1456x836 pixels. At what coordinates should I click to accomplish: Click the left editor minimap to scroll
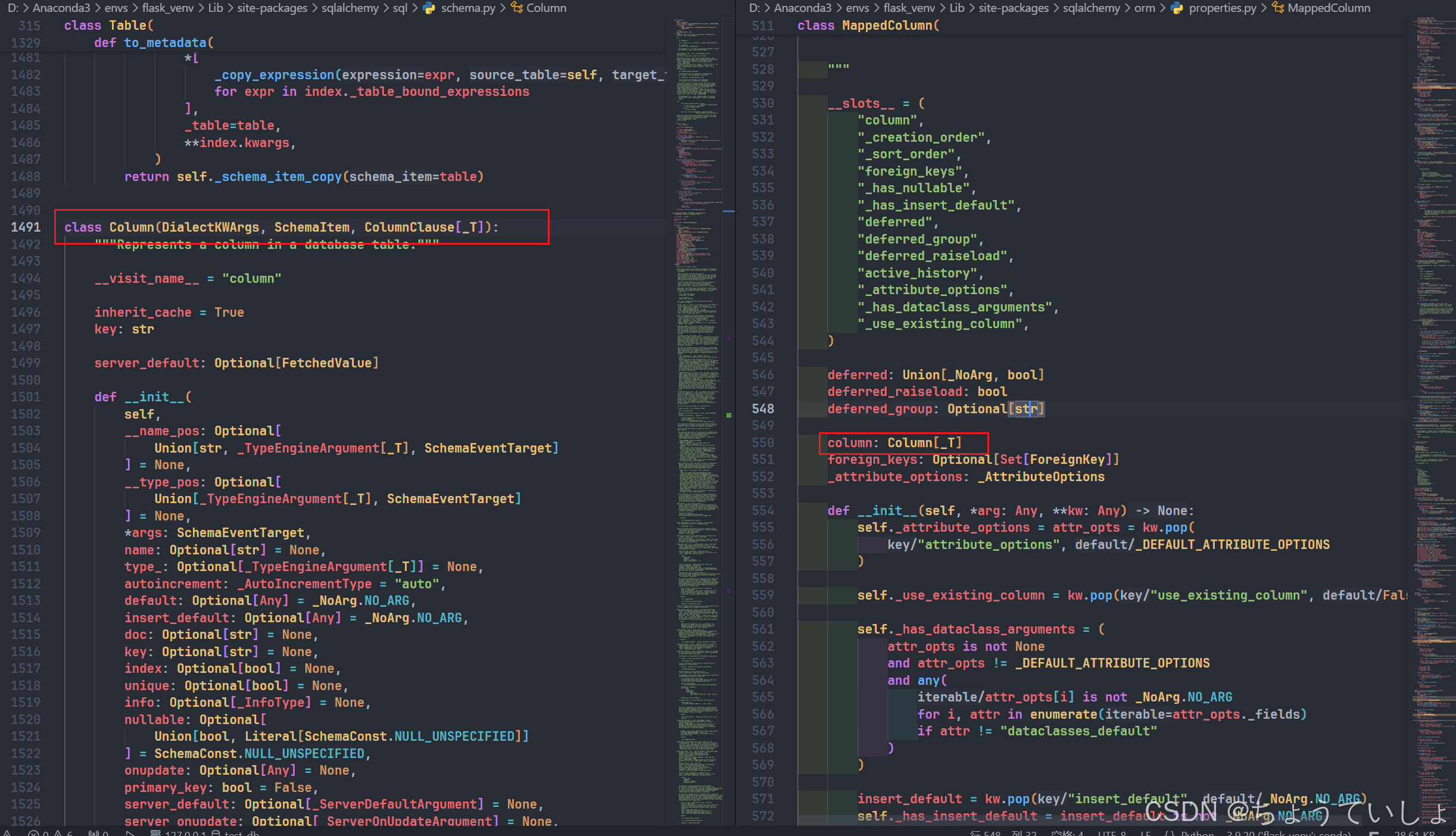pos(698,357)
